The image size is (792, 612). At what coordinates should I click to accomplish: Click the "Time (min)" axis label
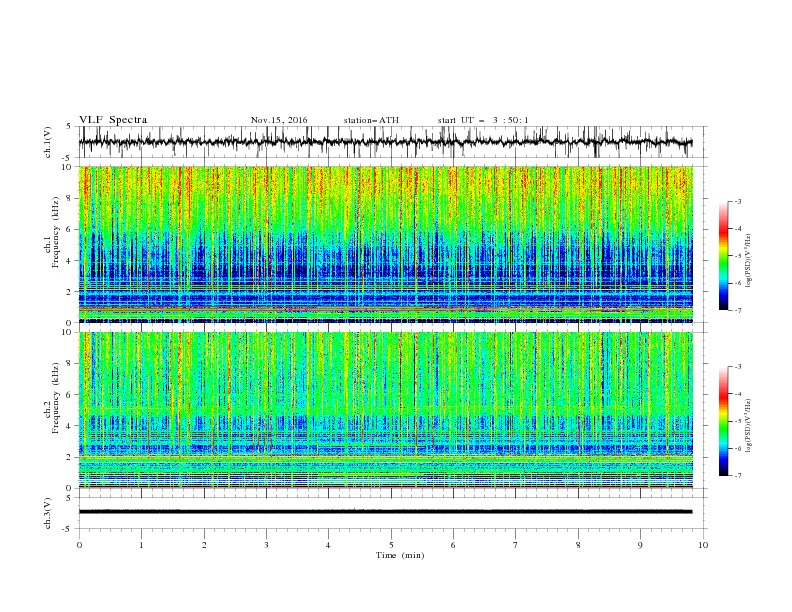pyautogui.click(x=400, y=555)
